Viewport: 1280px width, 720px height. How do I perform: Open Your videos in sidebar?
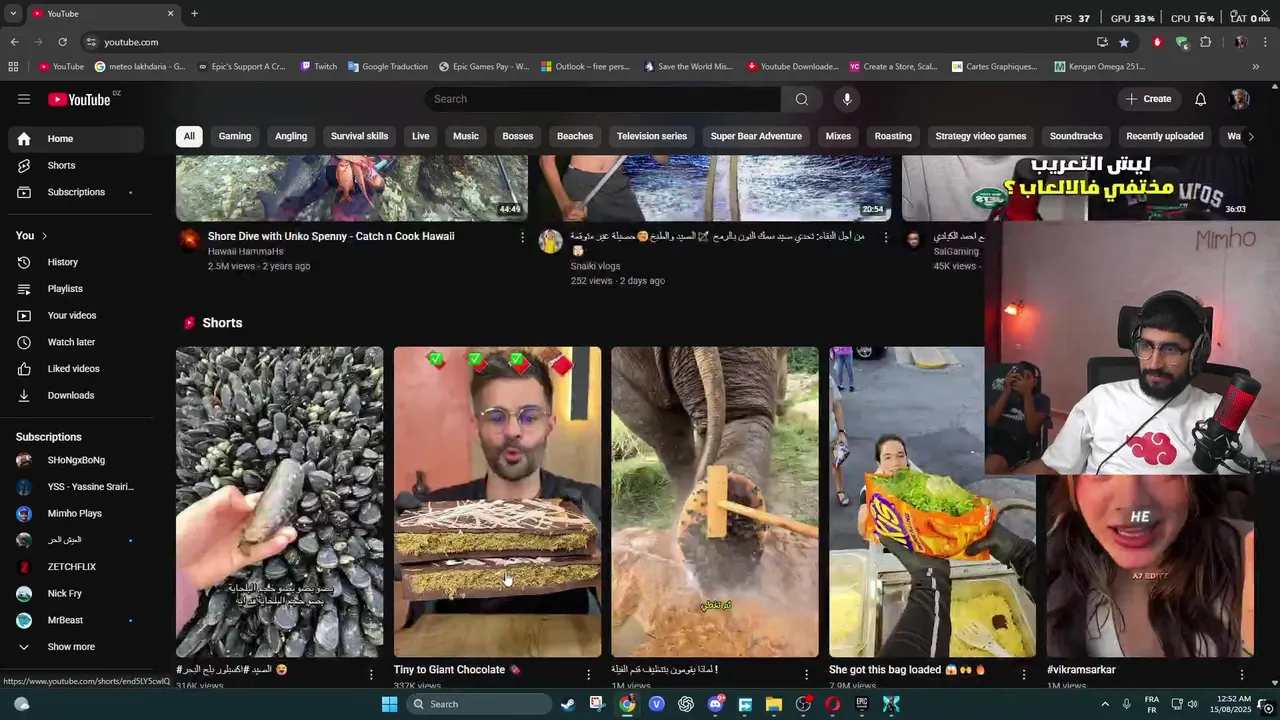tap(76, 315)
